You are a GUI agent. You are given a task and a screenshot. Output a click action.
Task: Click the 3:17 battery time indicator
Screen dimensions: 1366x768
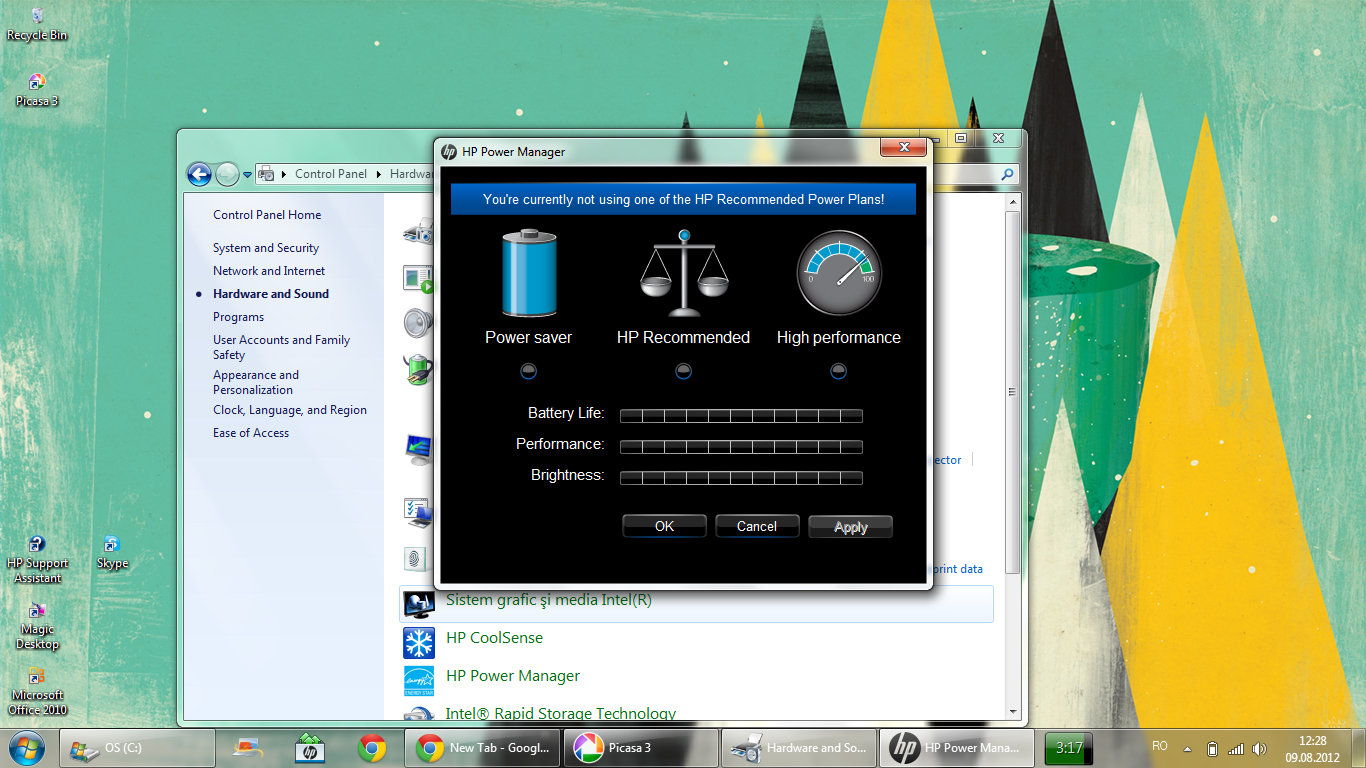point(1069,748)
